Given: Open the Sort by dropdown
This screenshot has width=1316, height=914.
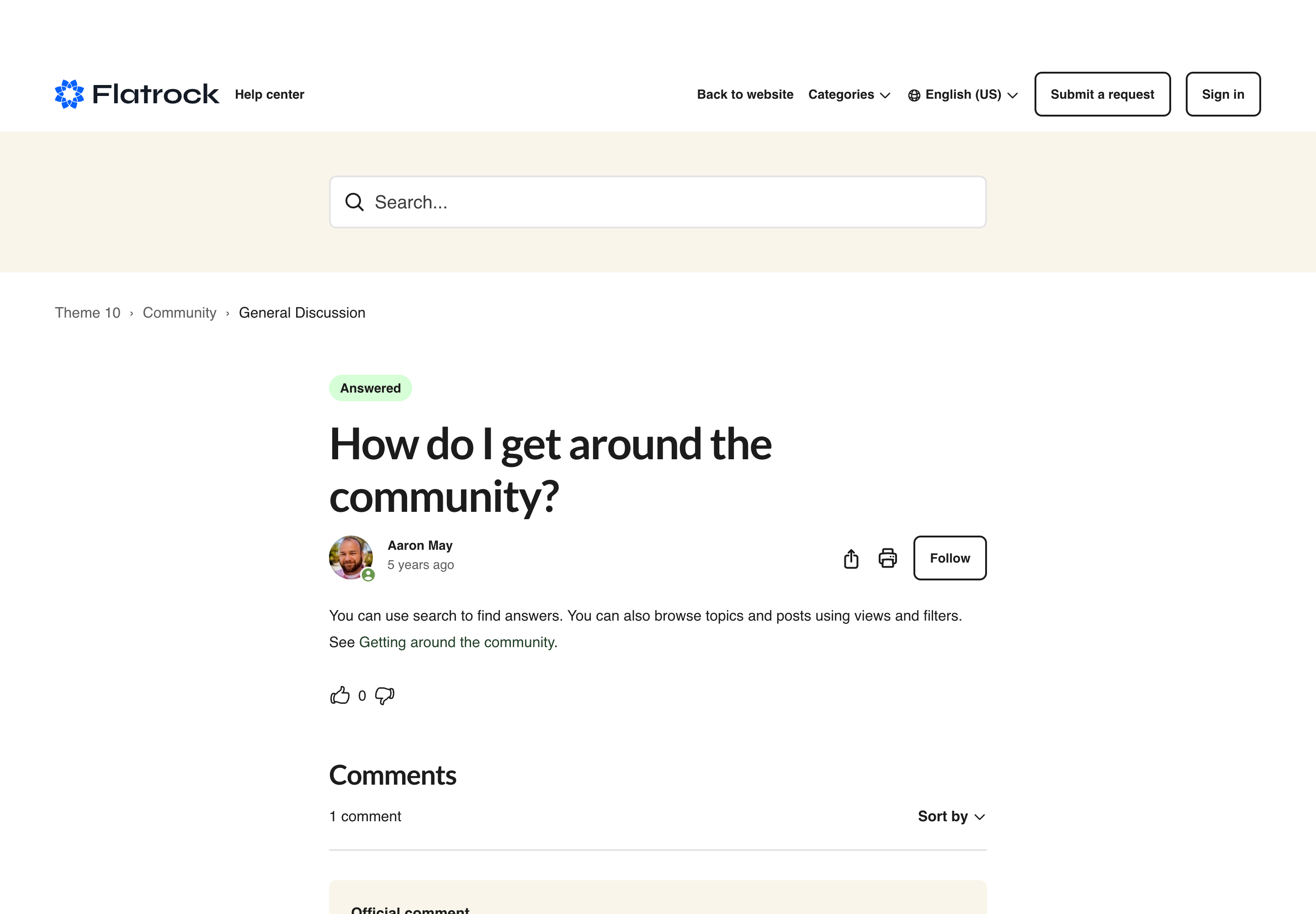Looking at the screenshot, I should (x=950, y=816).
